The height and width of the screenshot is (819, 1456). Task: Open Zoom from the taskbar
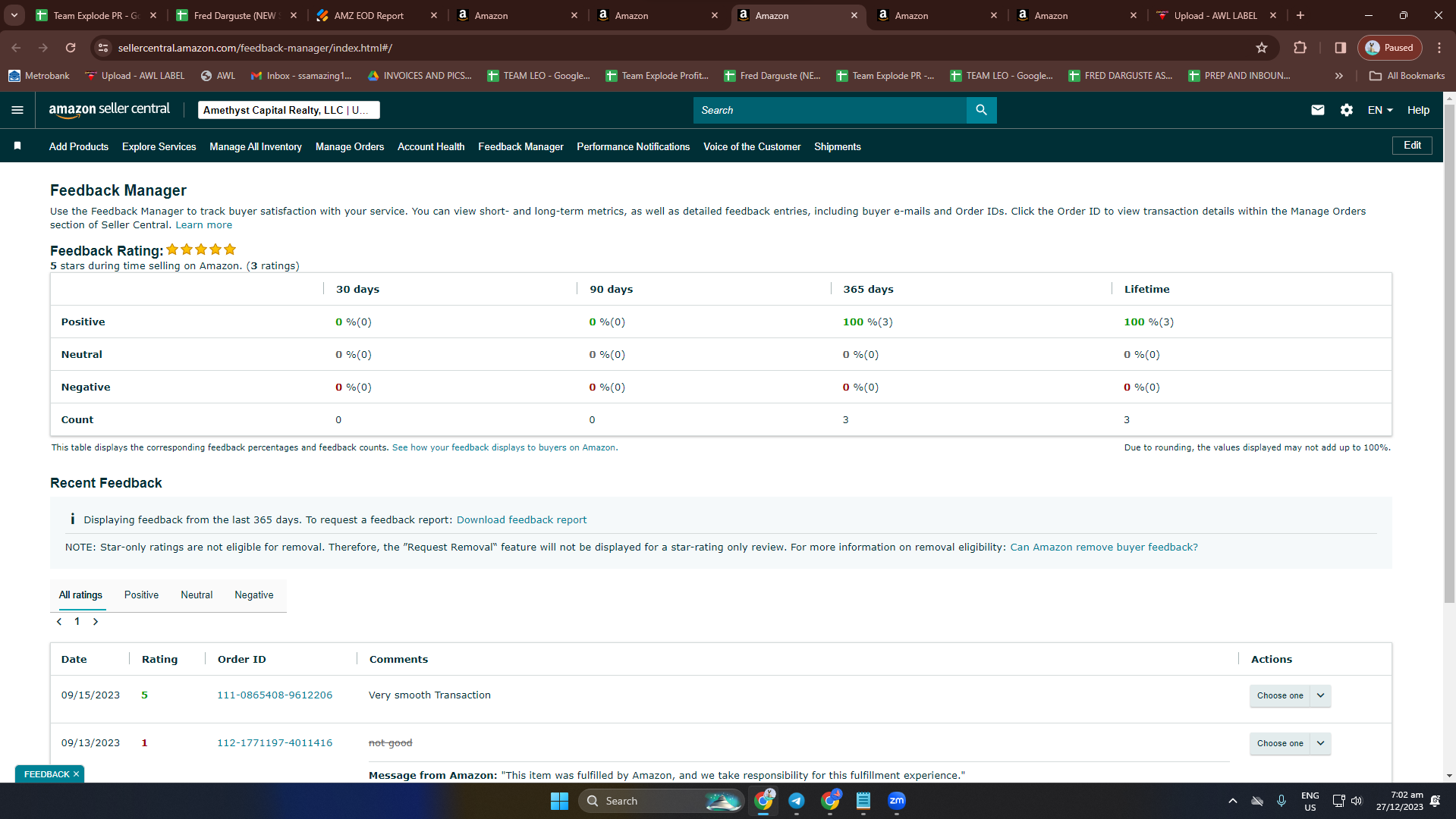click(x=897, y=801)
